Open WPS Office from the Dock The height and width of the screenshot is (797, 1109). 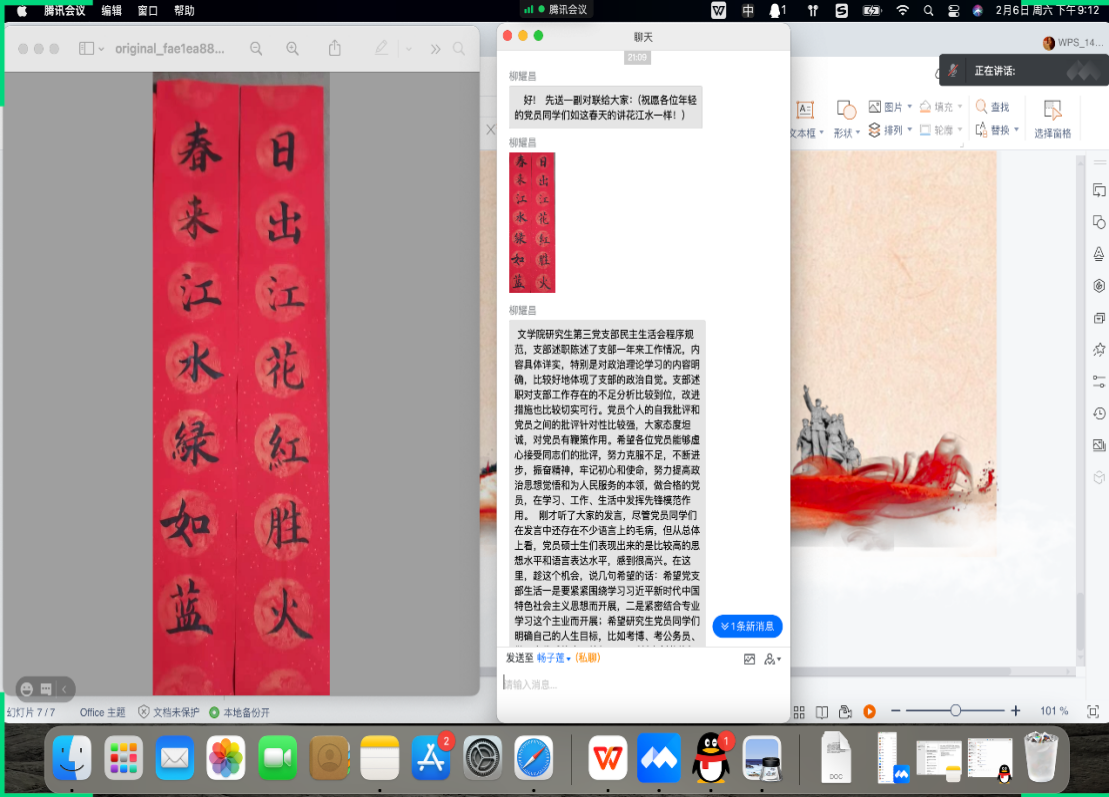[x=608, y=757]
